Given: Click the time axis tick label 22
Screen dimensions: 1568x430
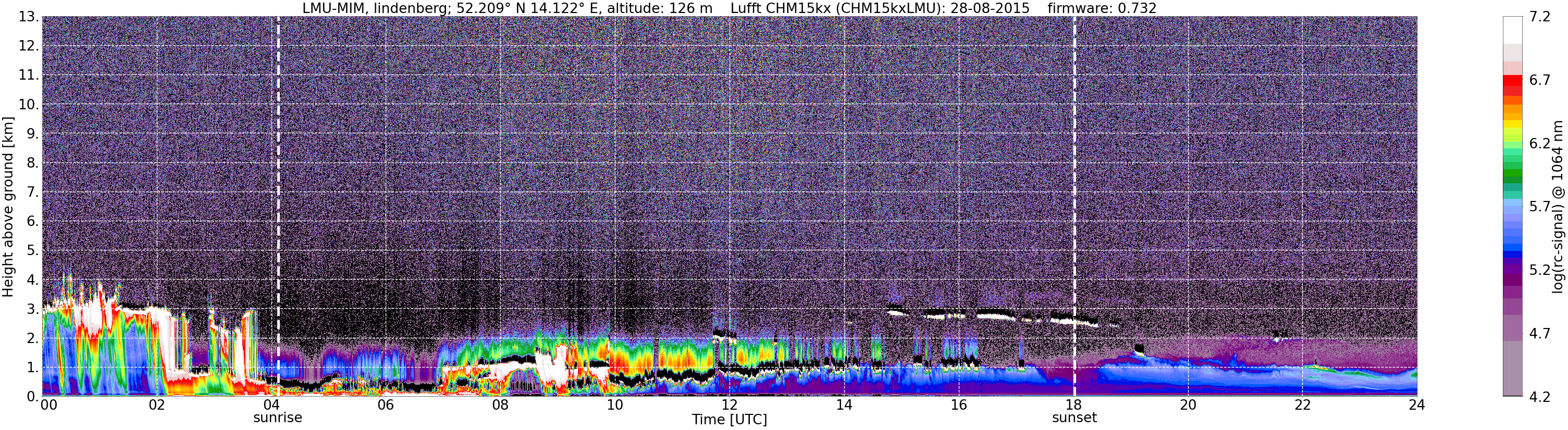Looking at the screenshot, I should point(1302,405).
